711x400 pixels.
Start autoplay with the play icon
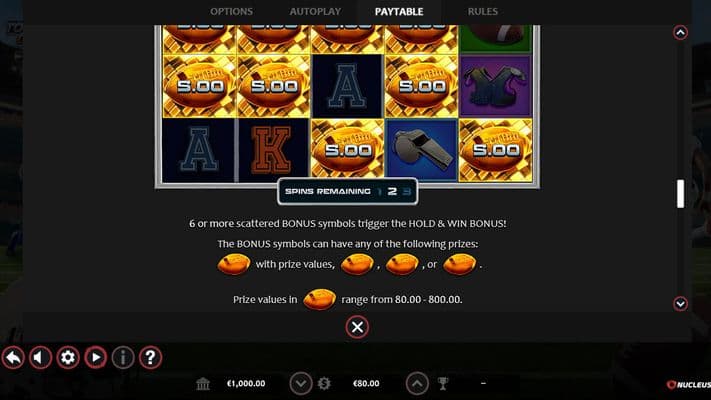[x=95, y=357]
